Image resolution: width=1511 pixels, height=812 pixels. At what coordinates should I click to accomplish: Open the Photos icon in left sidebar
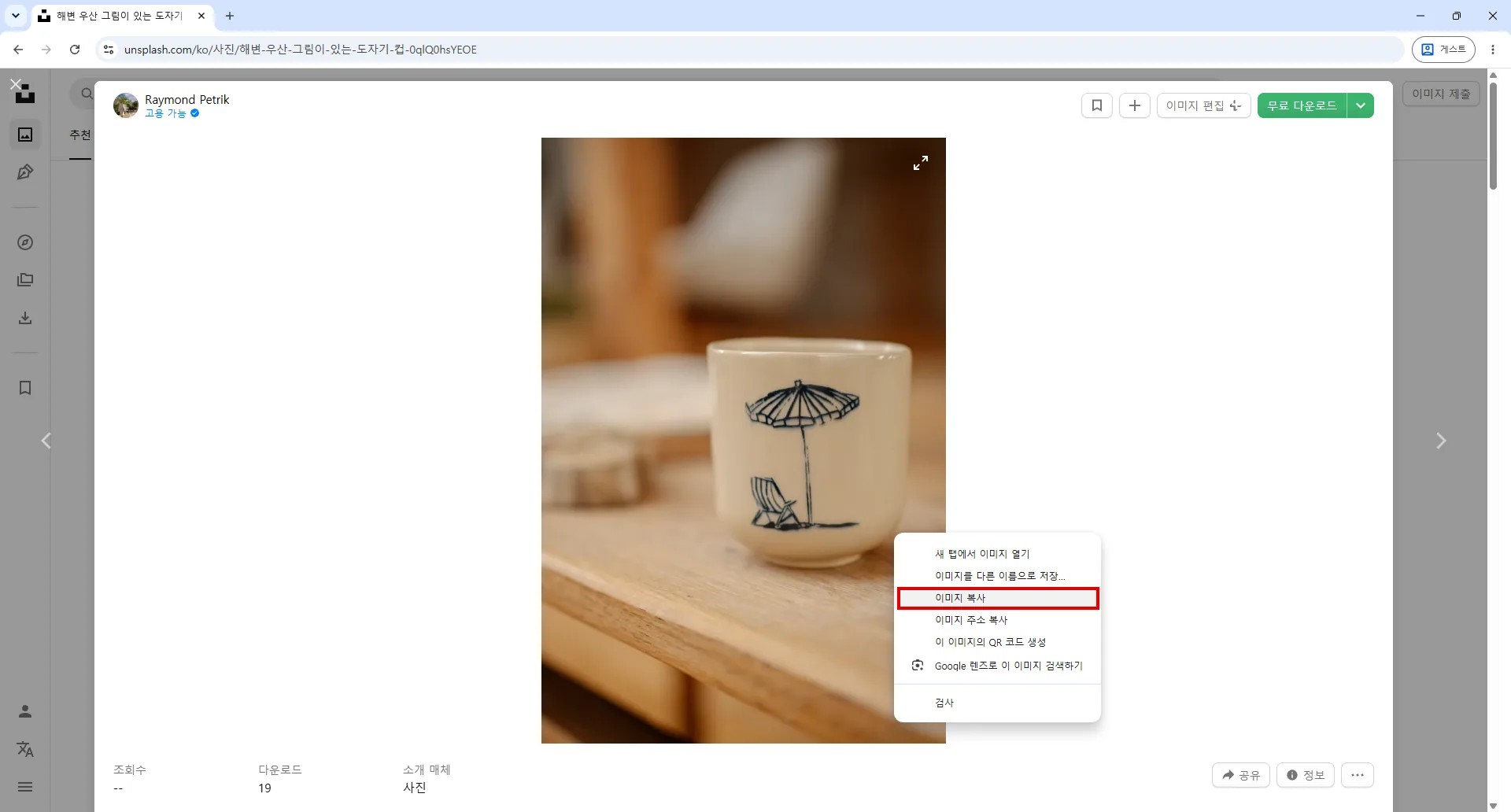click(25, 135)
